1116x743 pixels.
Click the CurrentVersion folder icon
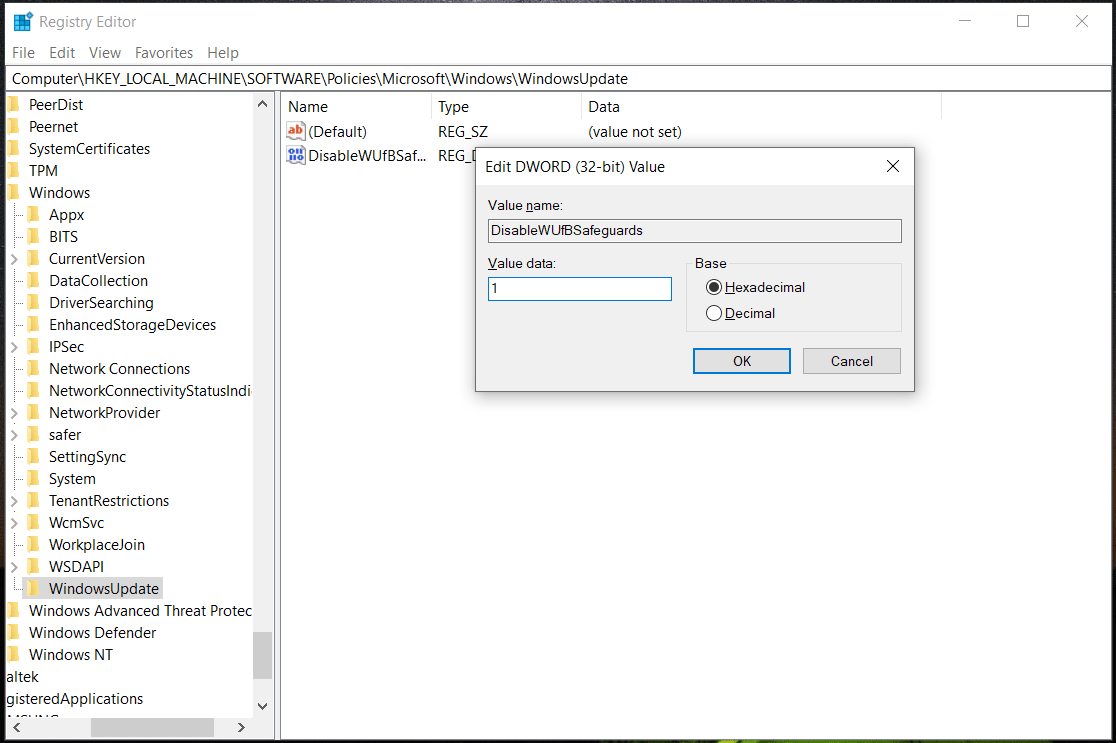tap(33, 259)
